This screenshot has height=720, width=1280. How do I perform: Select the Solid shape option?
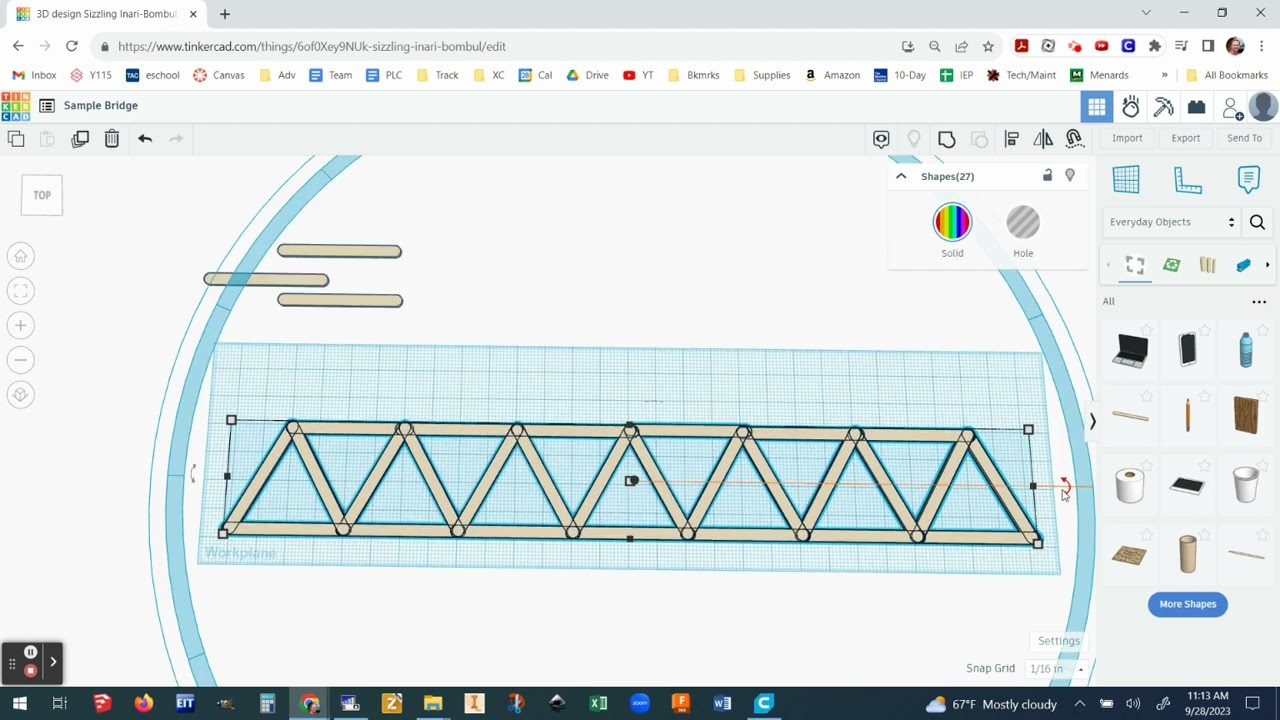(x=952, y=231)
